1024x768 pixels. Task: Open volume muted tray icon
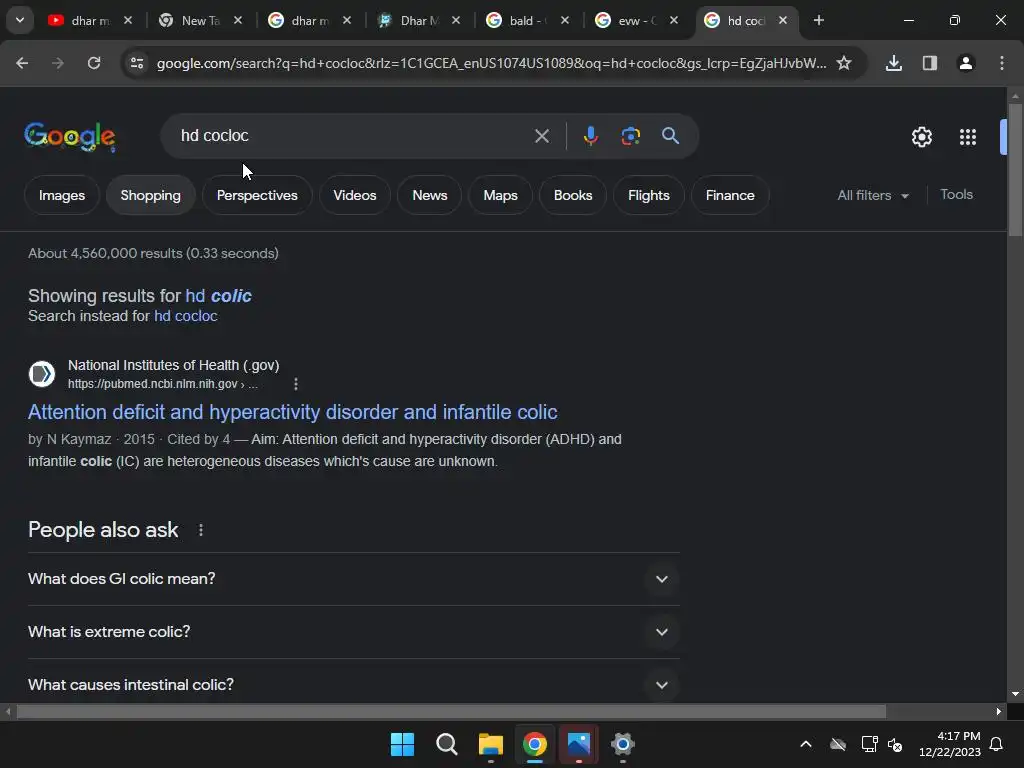coord(895,744)
